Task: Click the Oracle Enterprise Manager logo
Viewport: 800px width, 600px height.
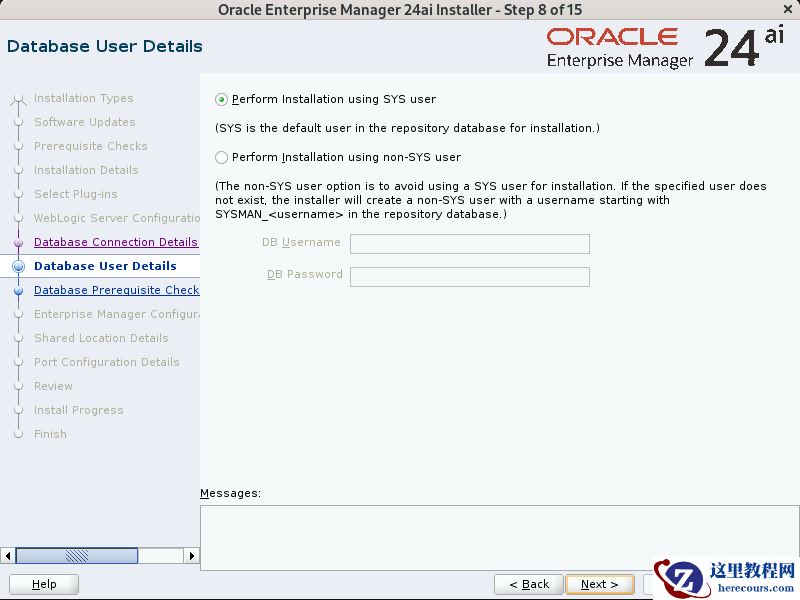Action: [666, 47]
